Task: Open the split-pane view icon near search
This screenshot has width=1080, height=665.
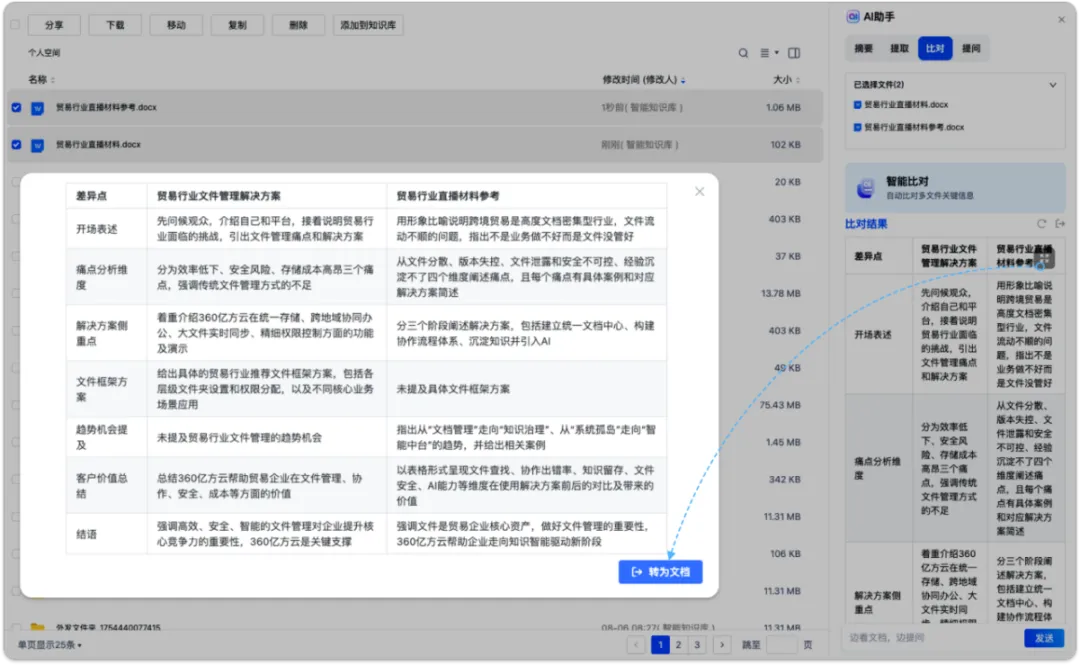Action: pos(792,52)
